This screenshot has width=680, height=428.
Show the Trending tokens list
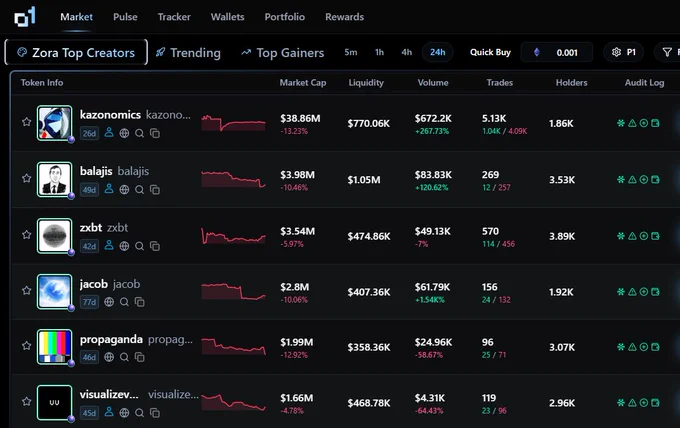click(x=188, y=53)
